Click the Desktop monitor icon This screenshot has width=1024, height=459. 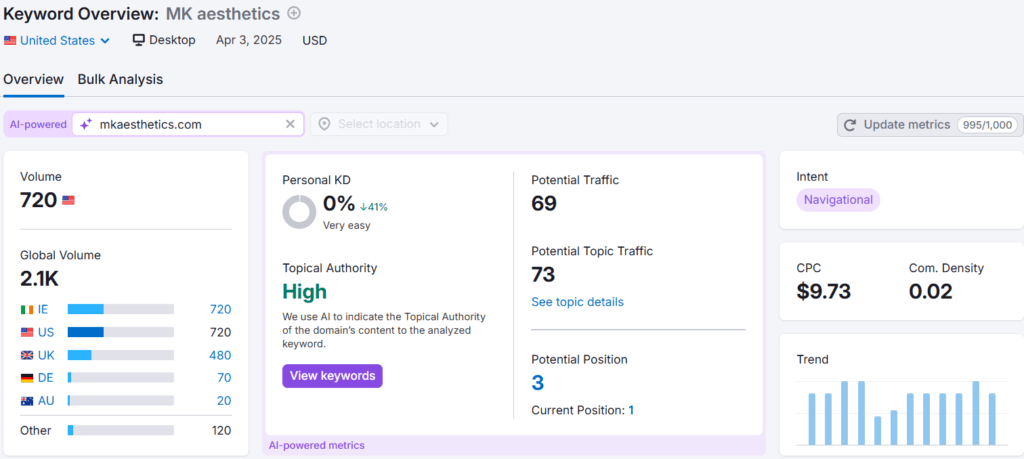point(138,40)
